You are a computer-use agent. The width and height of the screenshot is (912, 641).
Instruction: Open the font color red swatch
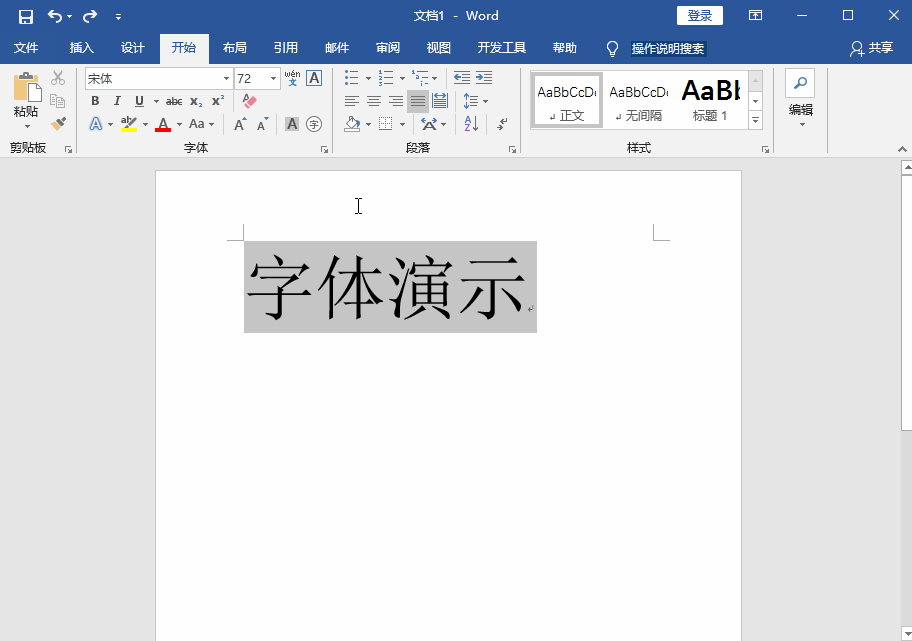click(x=163, y=123)
